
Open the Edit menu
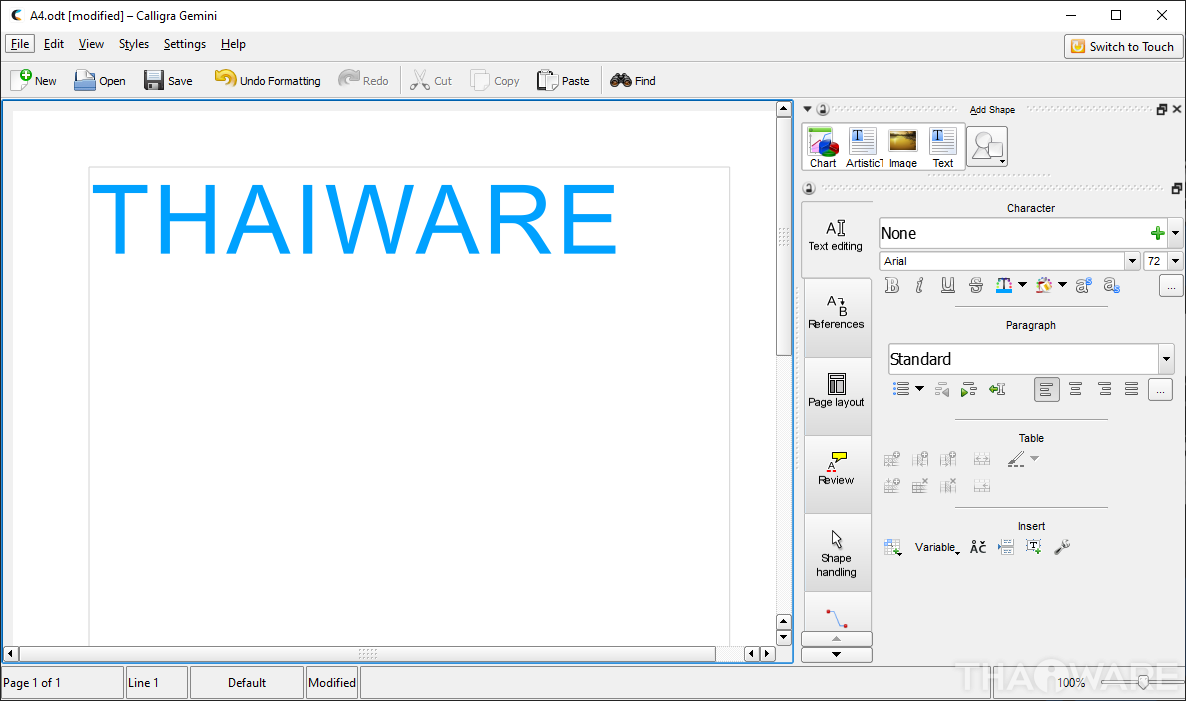pos(54,44)
